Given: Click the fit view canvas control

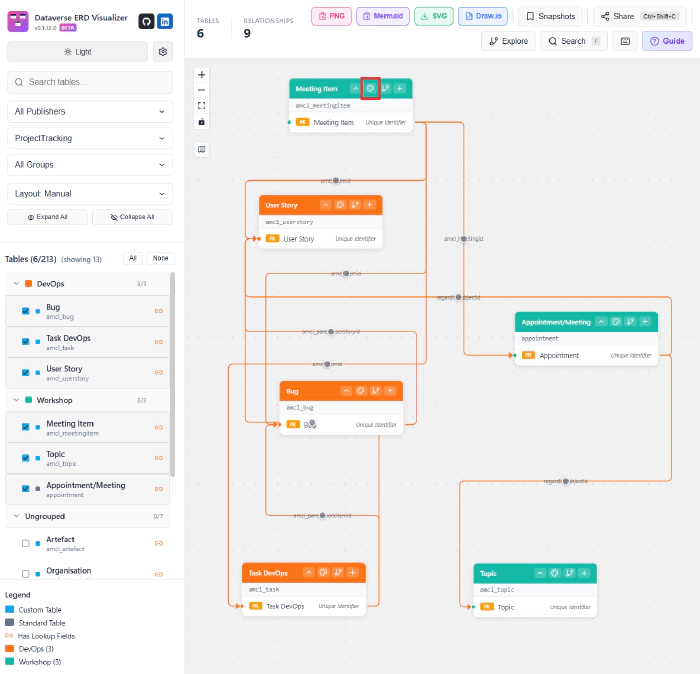Looking at the screenshot, I should pyautogui.click(x=202, y=105).
